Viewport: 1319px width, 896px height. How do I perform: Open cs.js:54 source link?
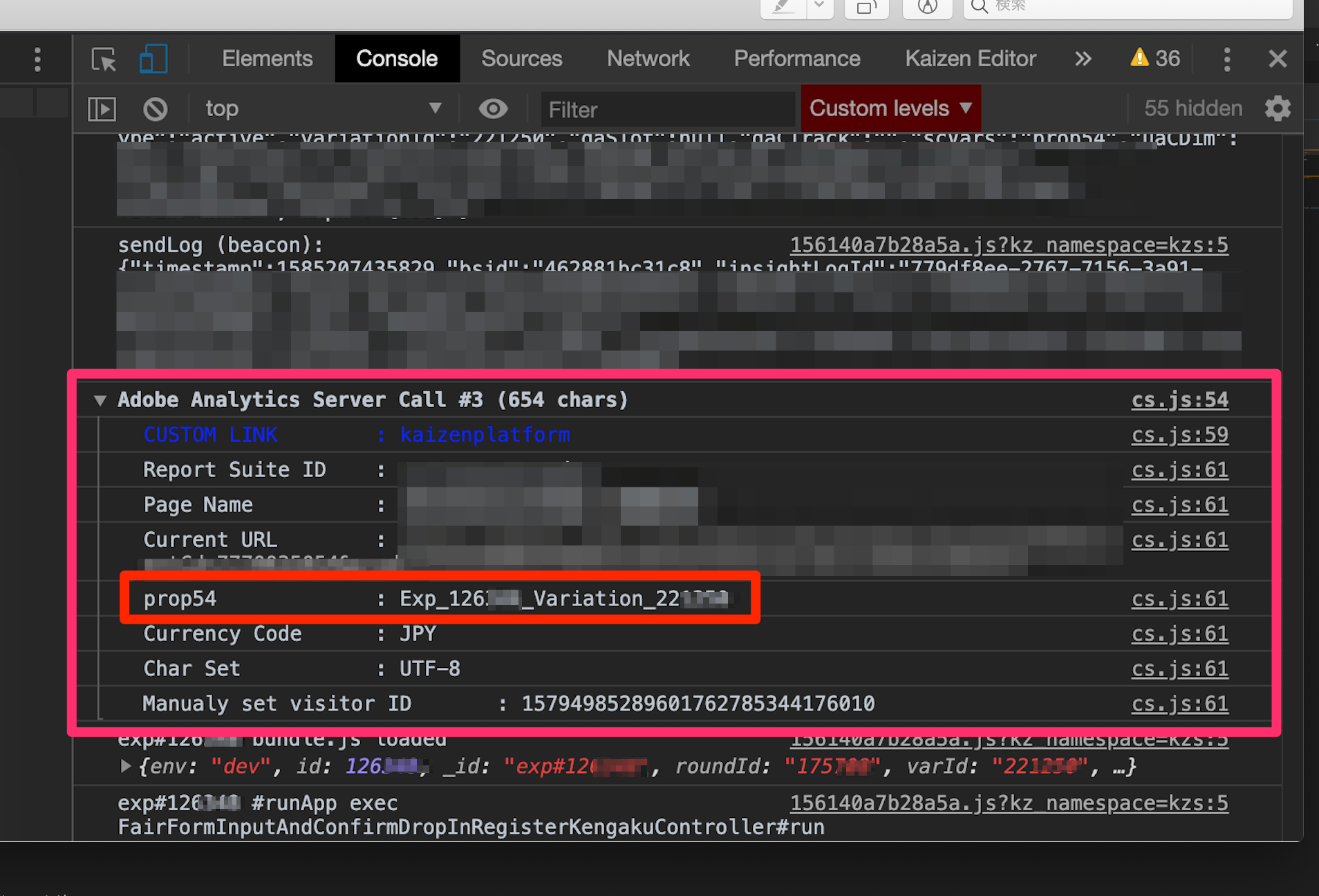click(x=1179, y=400)
